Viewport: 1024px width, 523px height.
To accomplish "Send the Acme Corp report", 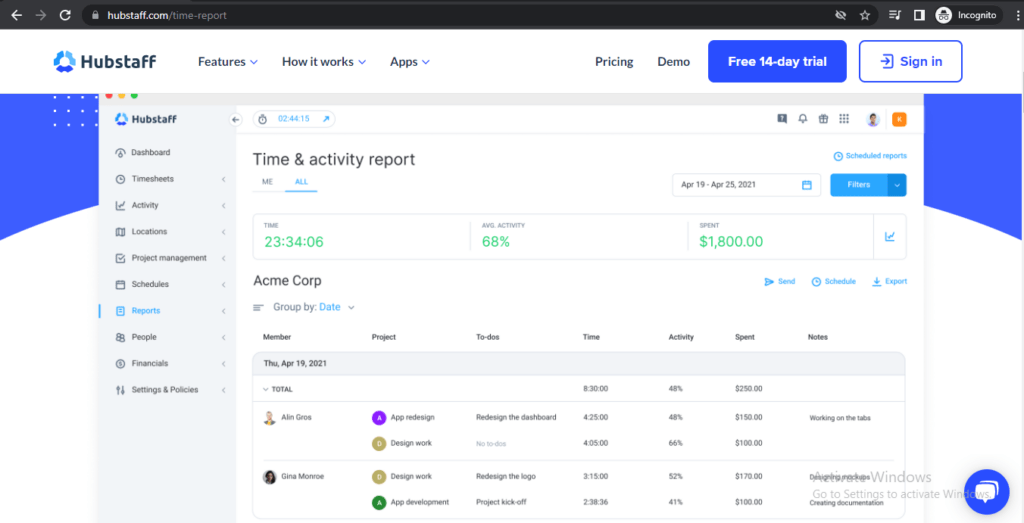I will click(780, 281).
